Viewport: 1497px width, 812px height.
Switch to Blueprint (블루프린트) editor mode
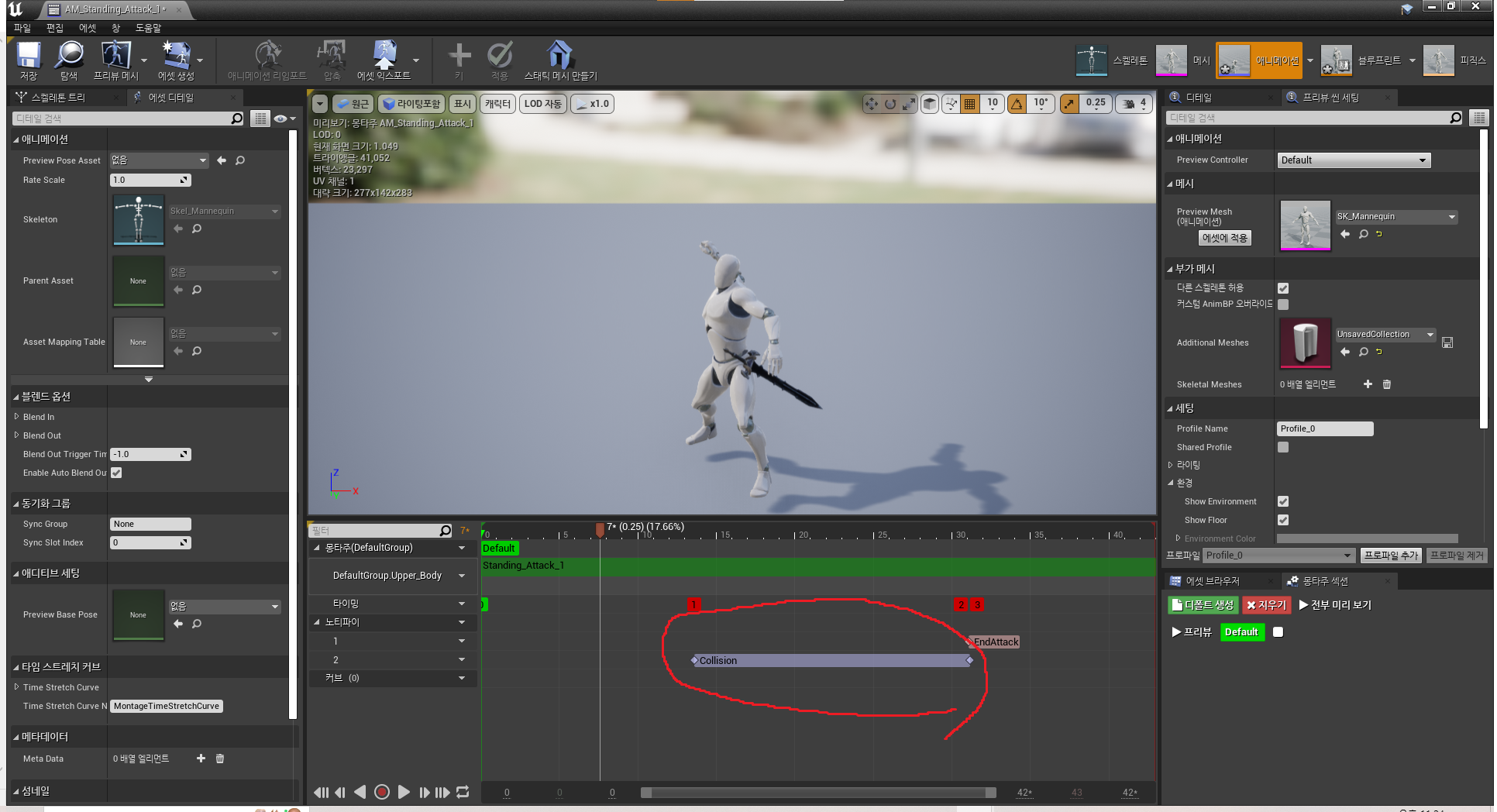(1336, 60)
